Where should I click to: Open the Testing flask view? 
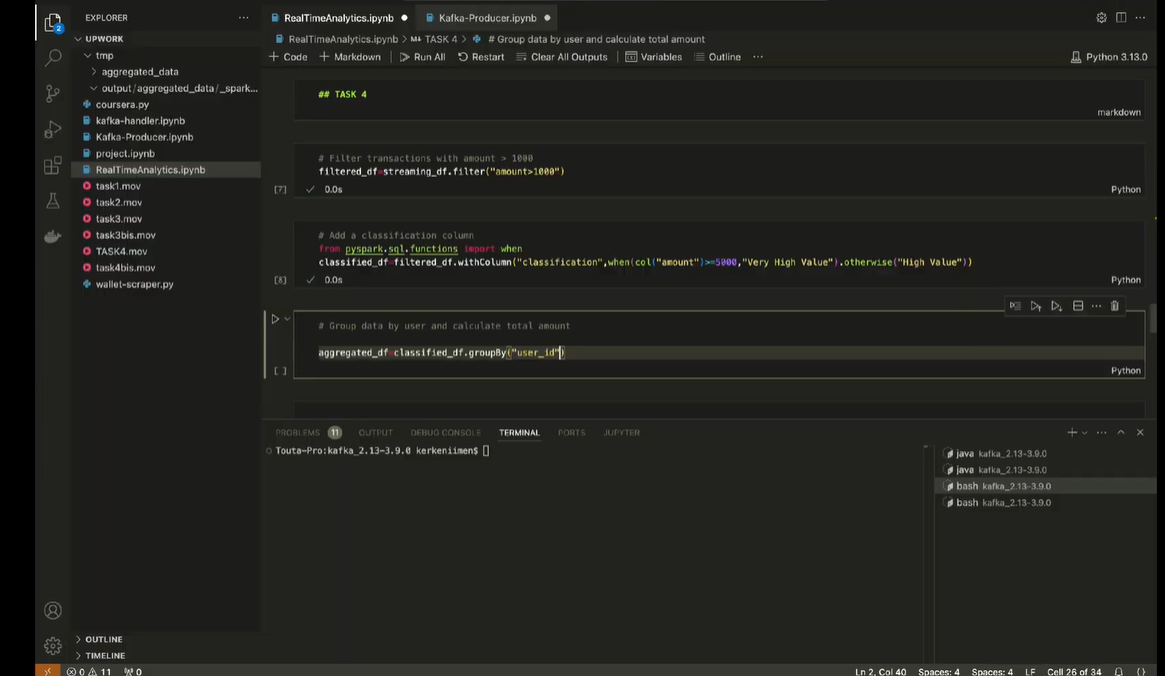(x=53, y=201)
